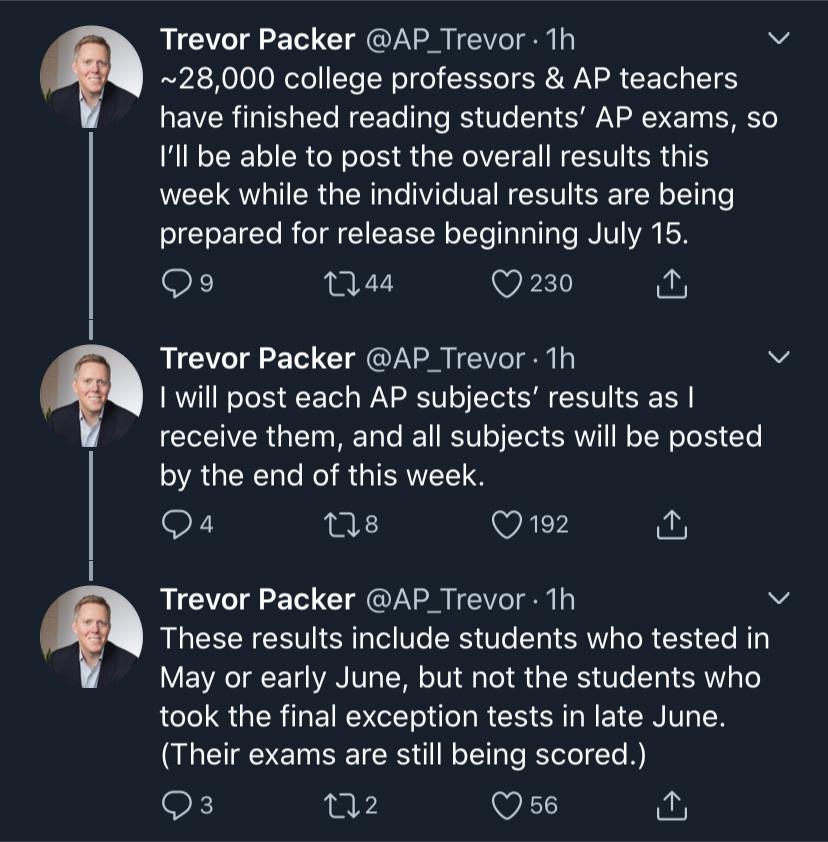
Task: Reply to the tweet about posting subject results
Action: 179,524
